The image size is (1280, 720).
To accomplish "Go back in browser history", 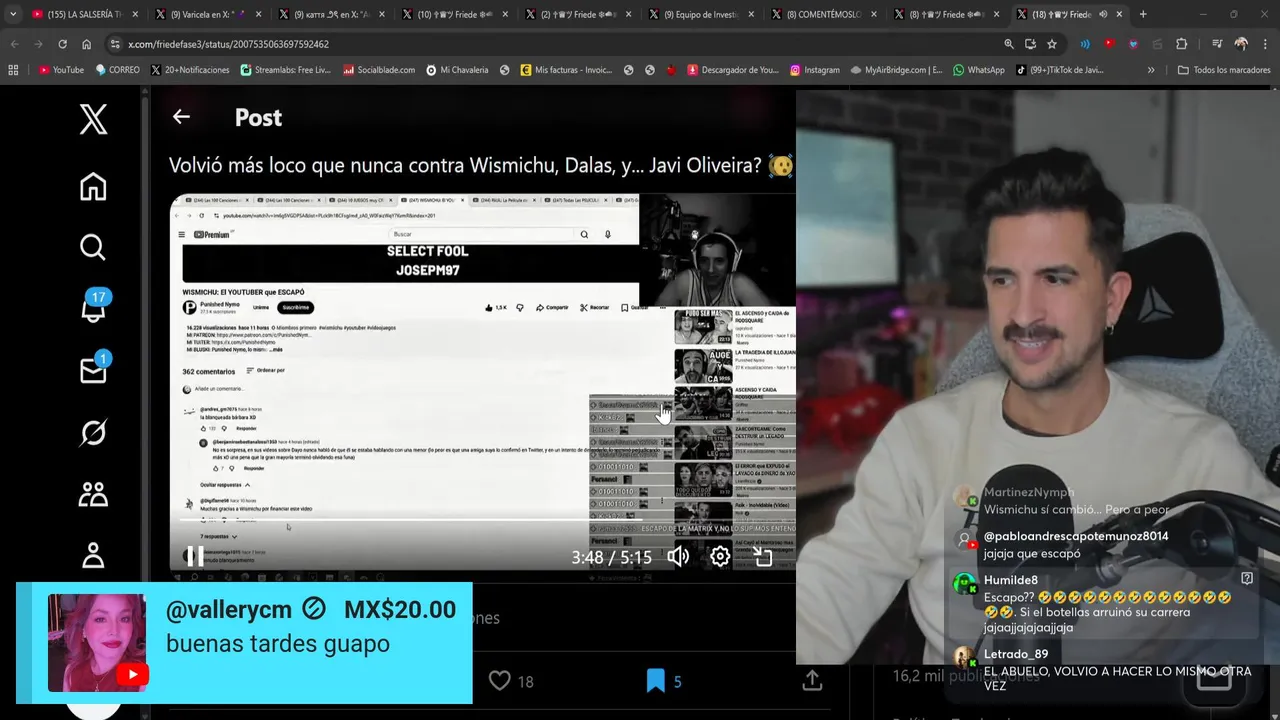I will 14,44.
